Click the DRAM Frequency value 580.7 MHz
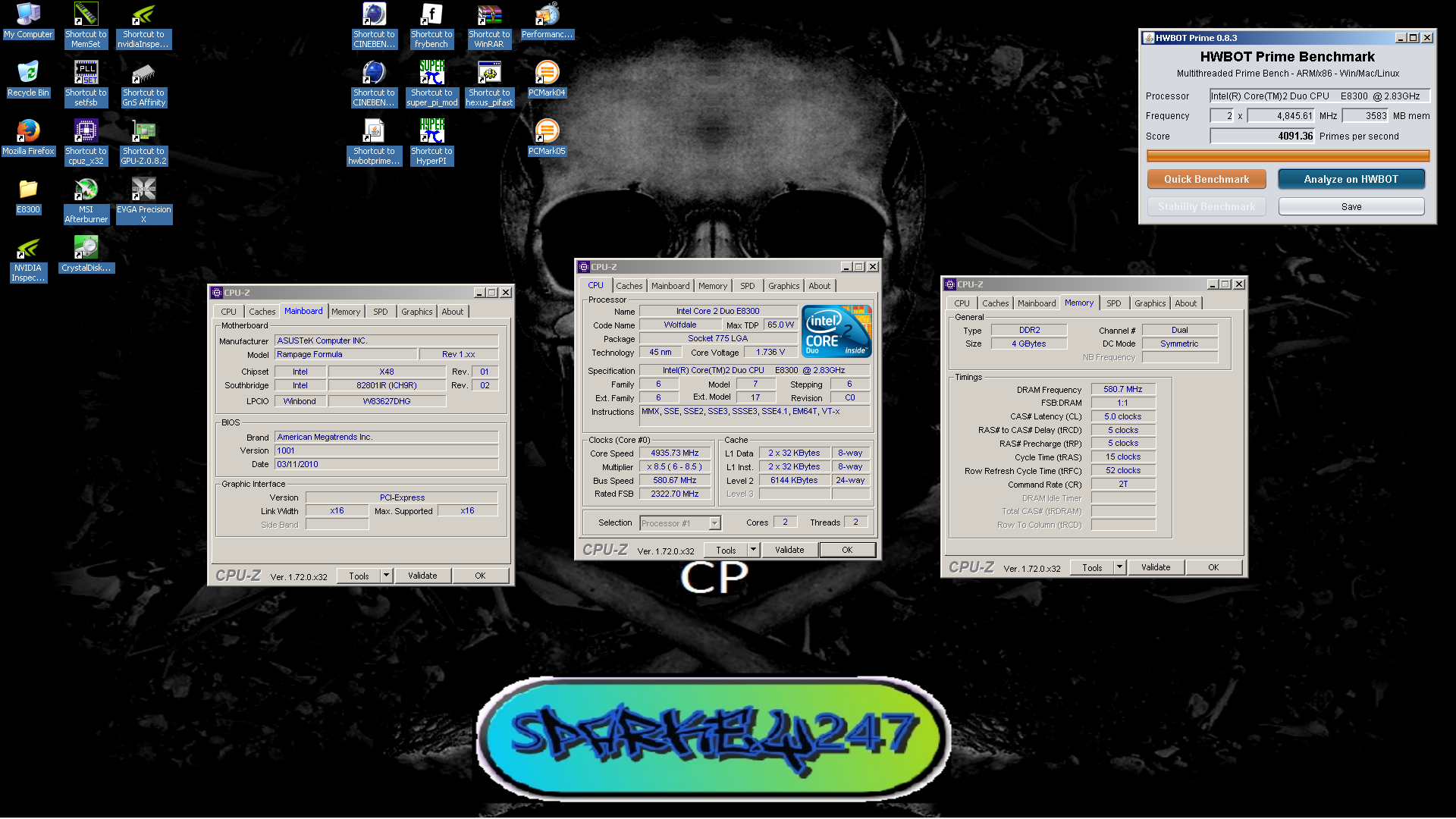The width and height of the screenshot is (1456, 819). [1123, 389]
